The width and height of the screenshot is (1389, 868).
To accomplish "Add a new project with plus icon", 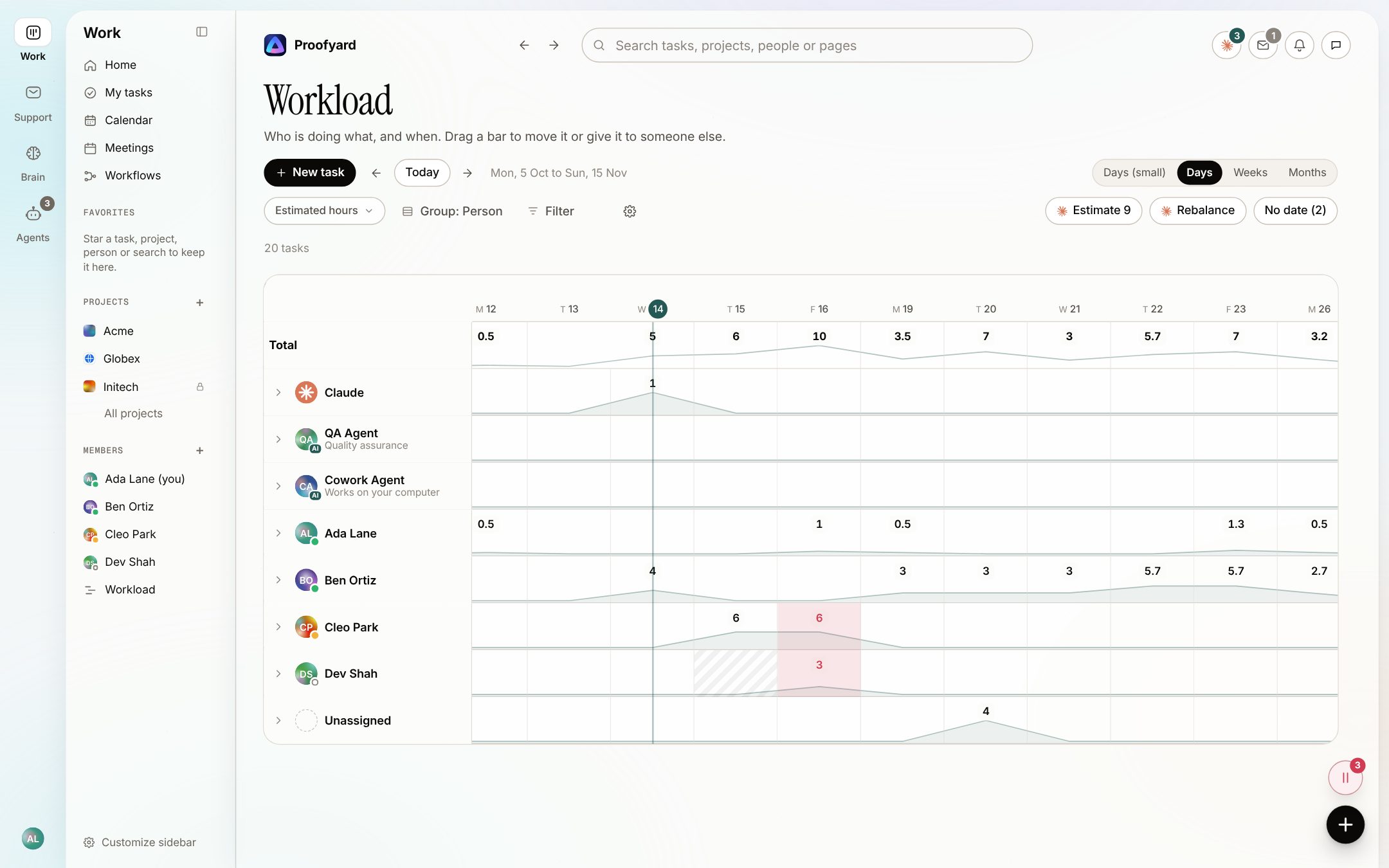I will point(200,302).
